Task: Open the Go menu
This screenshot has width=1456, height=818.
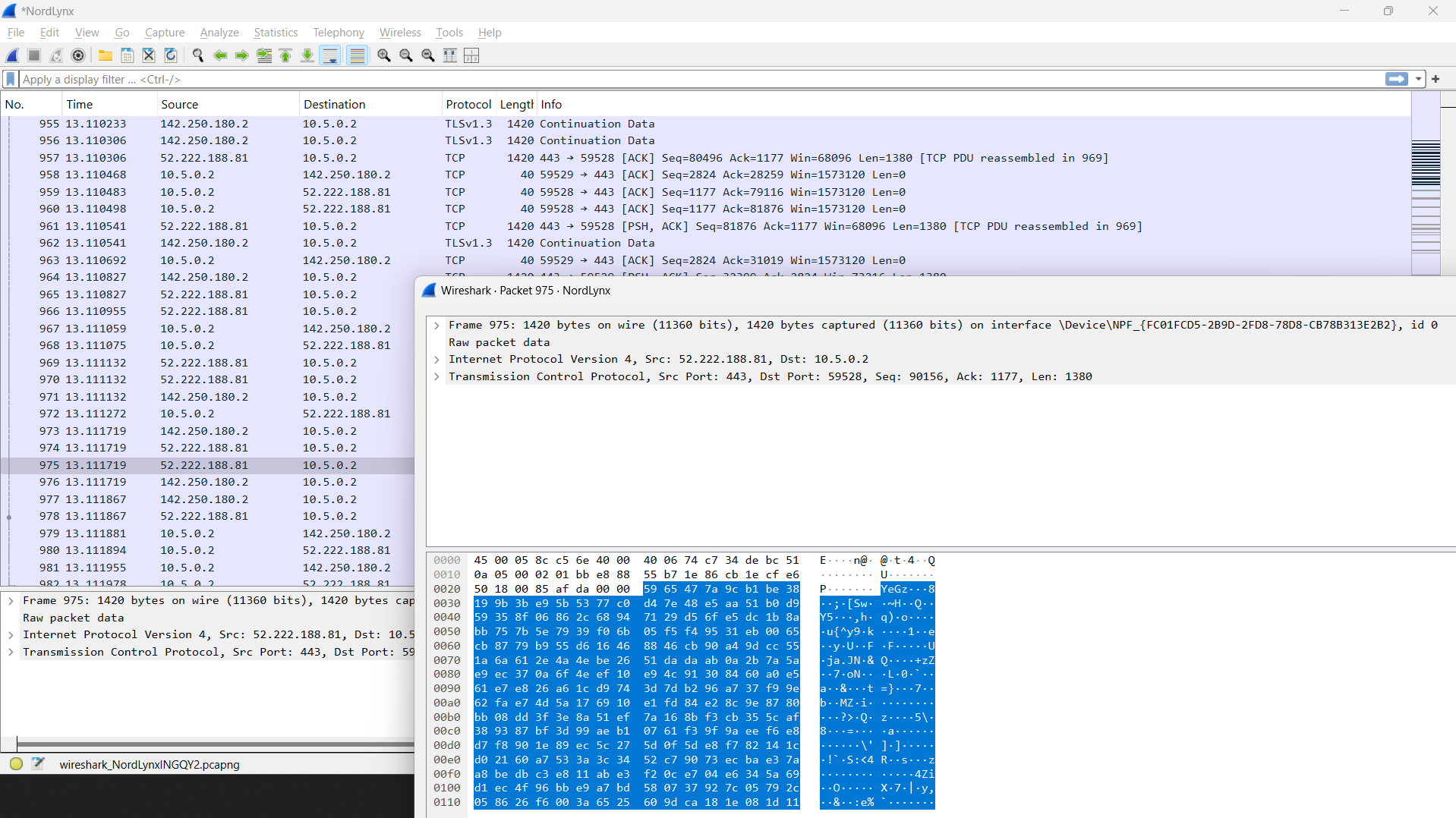Action: (122, 33)
